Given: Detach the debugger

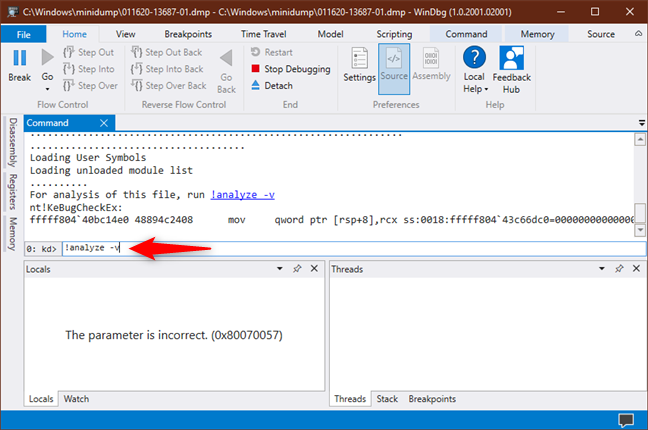Looking at the screenshot, I should (272, 86).
